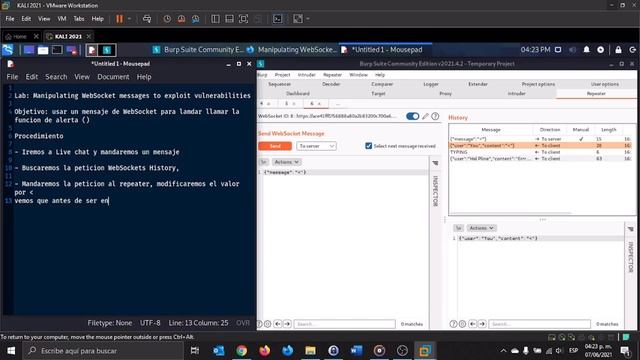Click VMware thumbnail bar view icon
Viewport: 640px width, 360px height.
click(x=229, y=19)
